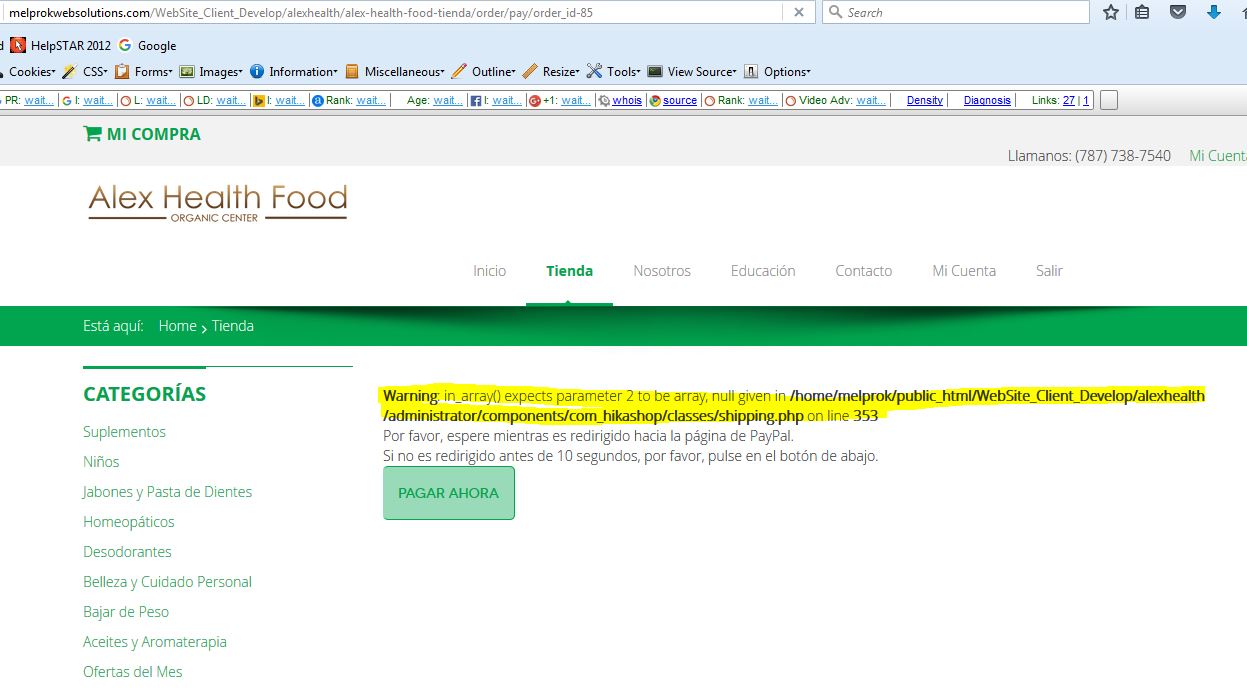The height and width of the screenshot is (688, 1247).
Task: Click the Alexa Rank icon in SEO toolbar
Action: coord(317,100)
